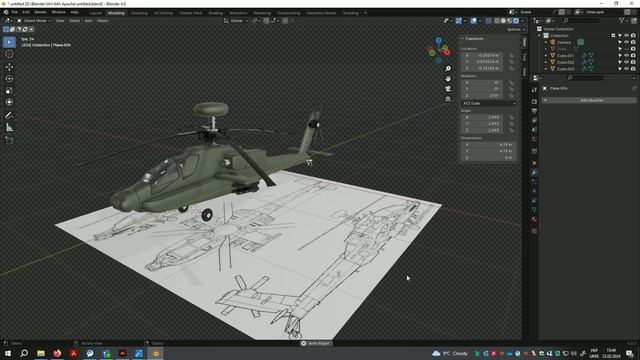Open the Object properties tab icon
Screen dimensions: 640x360
(x=534, y=163)
